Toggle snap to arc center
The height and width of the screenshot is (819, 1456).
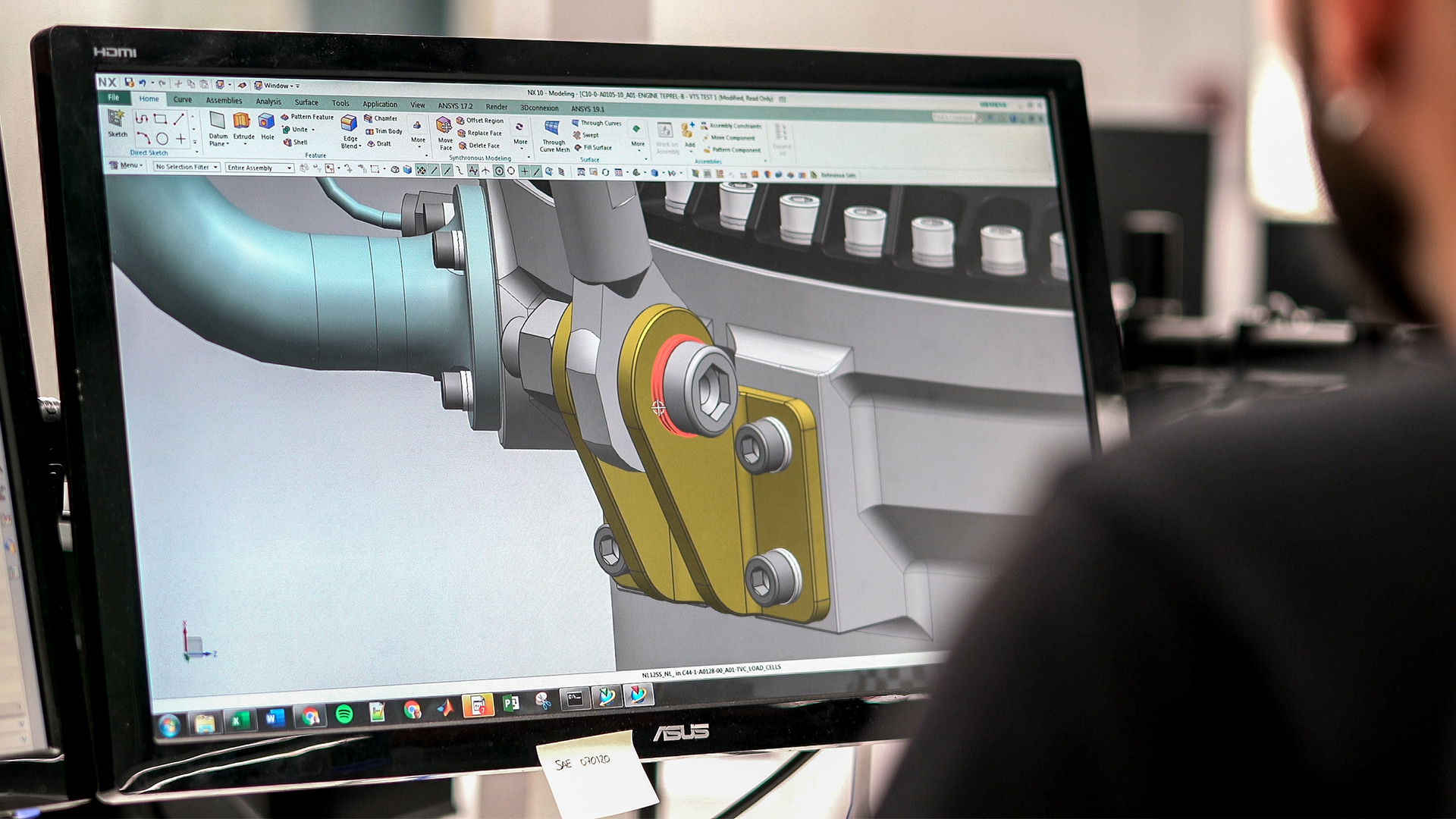(x=499, y=171)
